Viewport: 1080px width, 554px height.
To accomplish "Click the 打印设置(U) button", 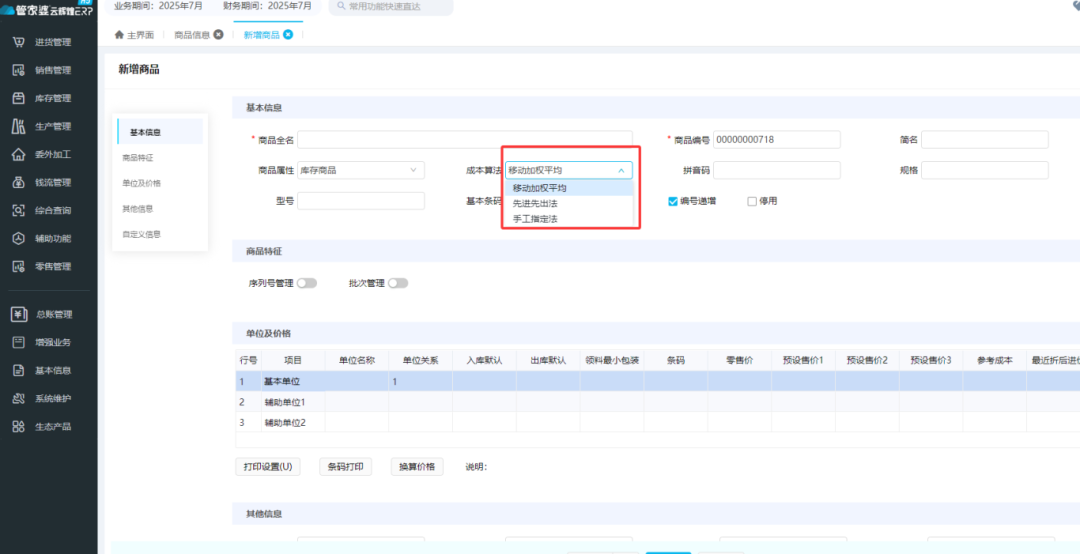I will tap(268, 467).
